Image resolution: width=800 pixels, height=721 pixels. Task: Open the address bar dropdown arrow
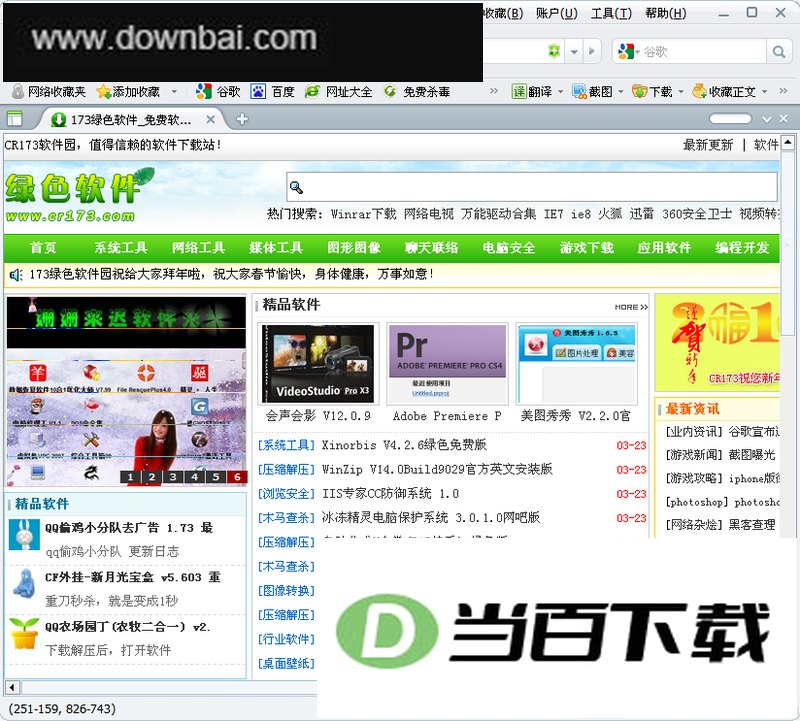tap(574, 52)
